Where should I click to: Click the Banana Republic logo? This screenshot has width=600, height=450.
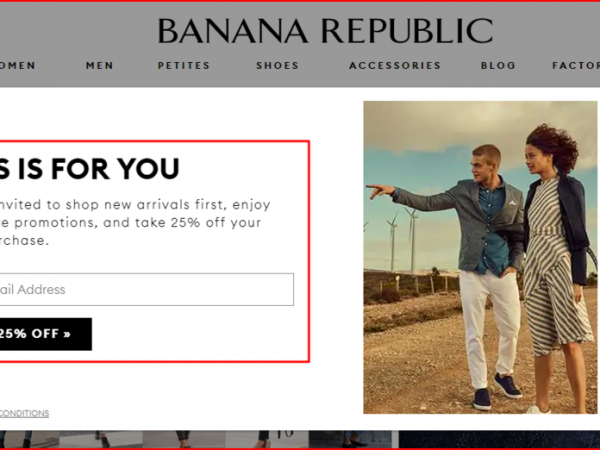click(325, 31)
